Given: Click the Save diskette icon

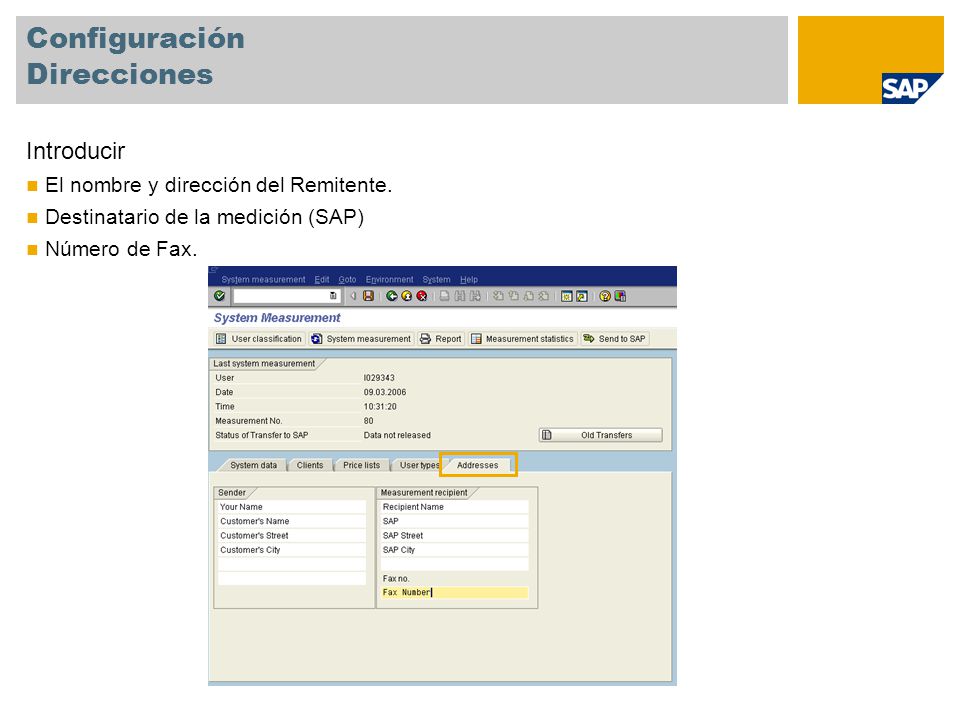Looking at the screenshot, I should tap(369, 296).
